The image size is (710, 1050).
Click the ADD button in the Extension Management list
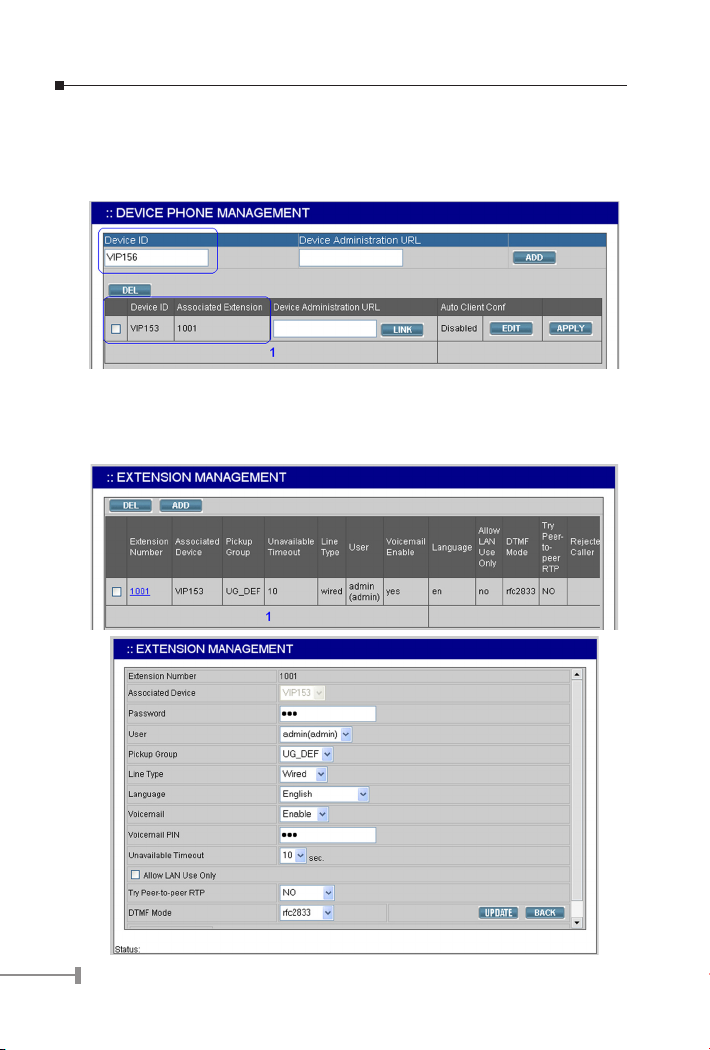pyautogui.click(x=180, y=506)
